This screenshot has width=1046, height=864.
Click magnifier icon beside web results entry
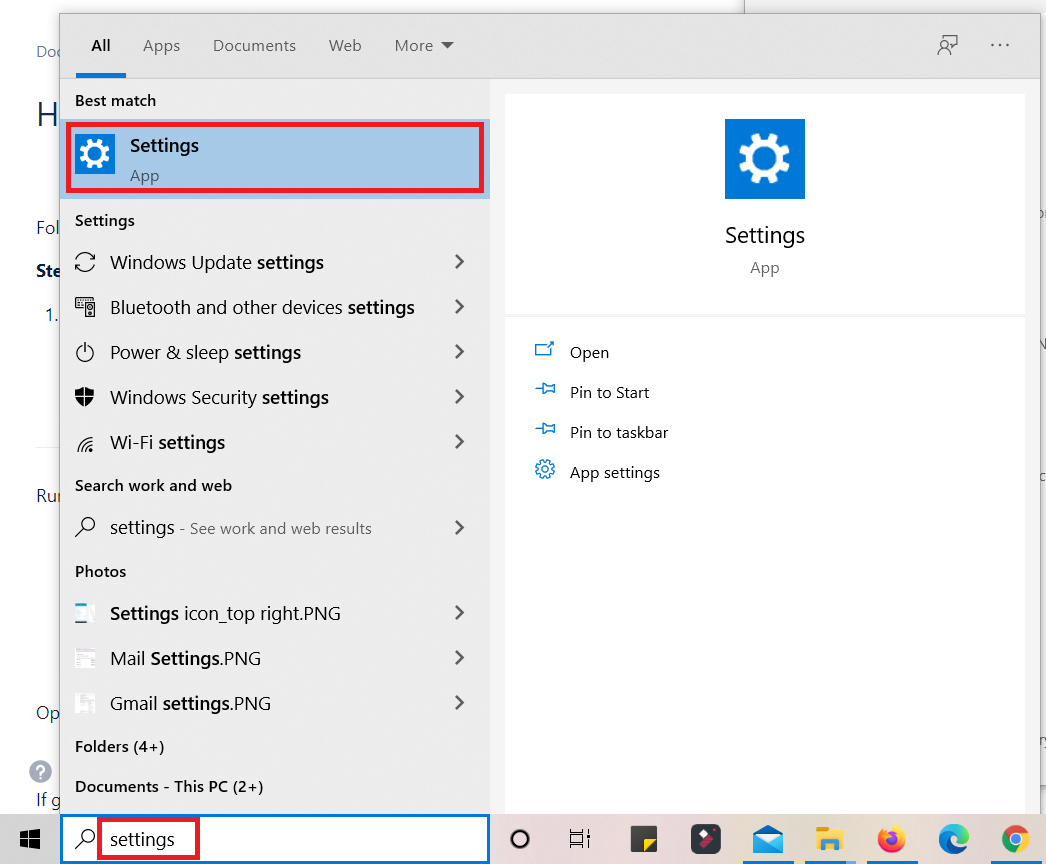tap(85, 527)
